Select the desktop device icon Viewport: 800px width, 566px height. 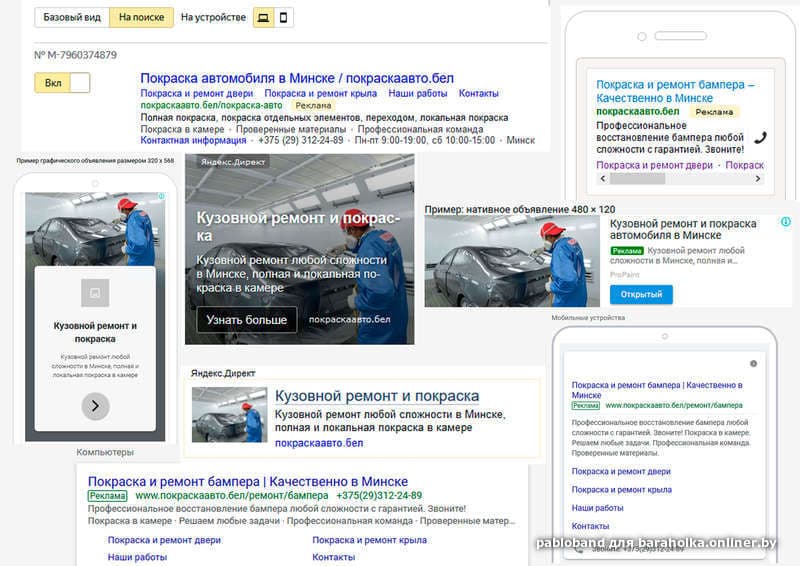[263, 18]
